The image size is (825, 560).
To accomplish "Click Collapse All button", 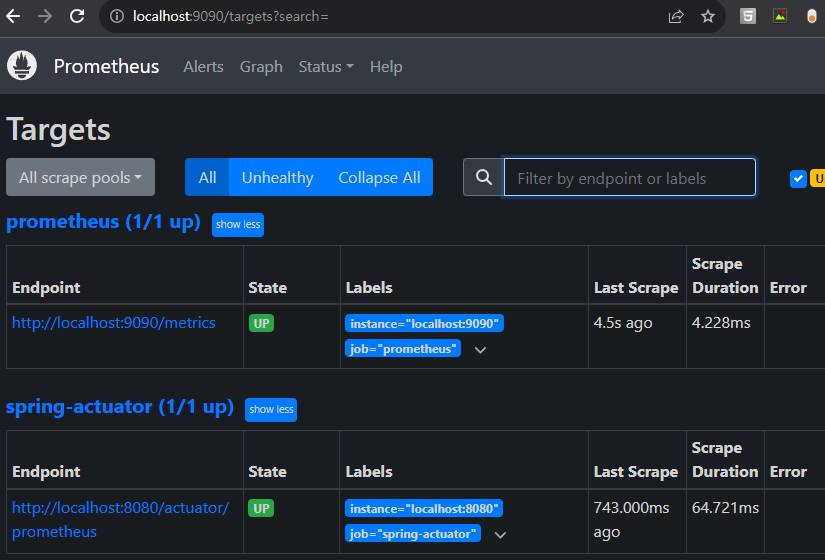I will tap(379, 177).
